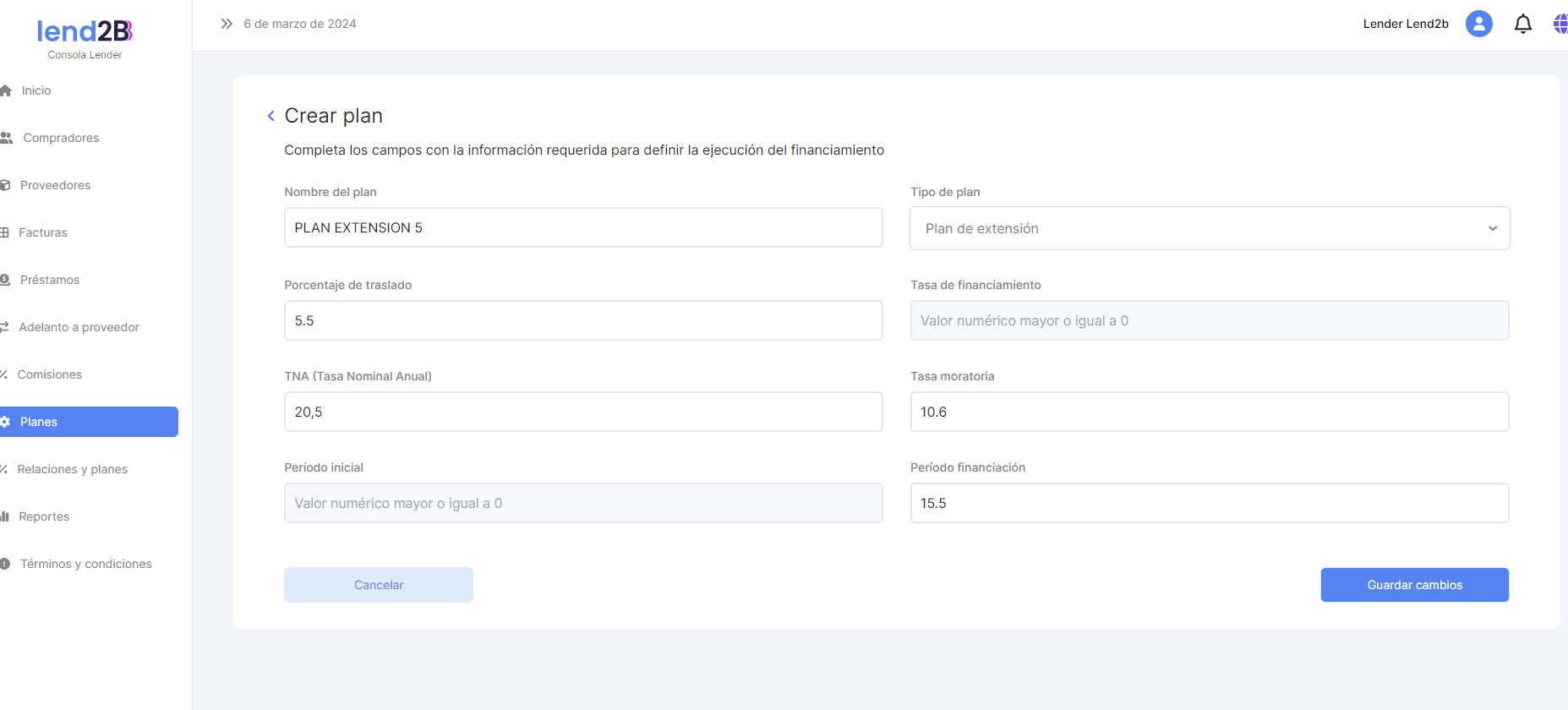Viewport: 1568px width, 710px height.
Task: Click the user profile avatar icon
Action: click(1478, 24)
